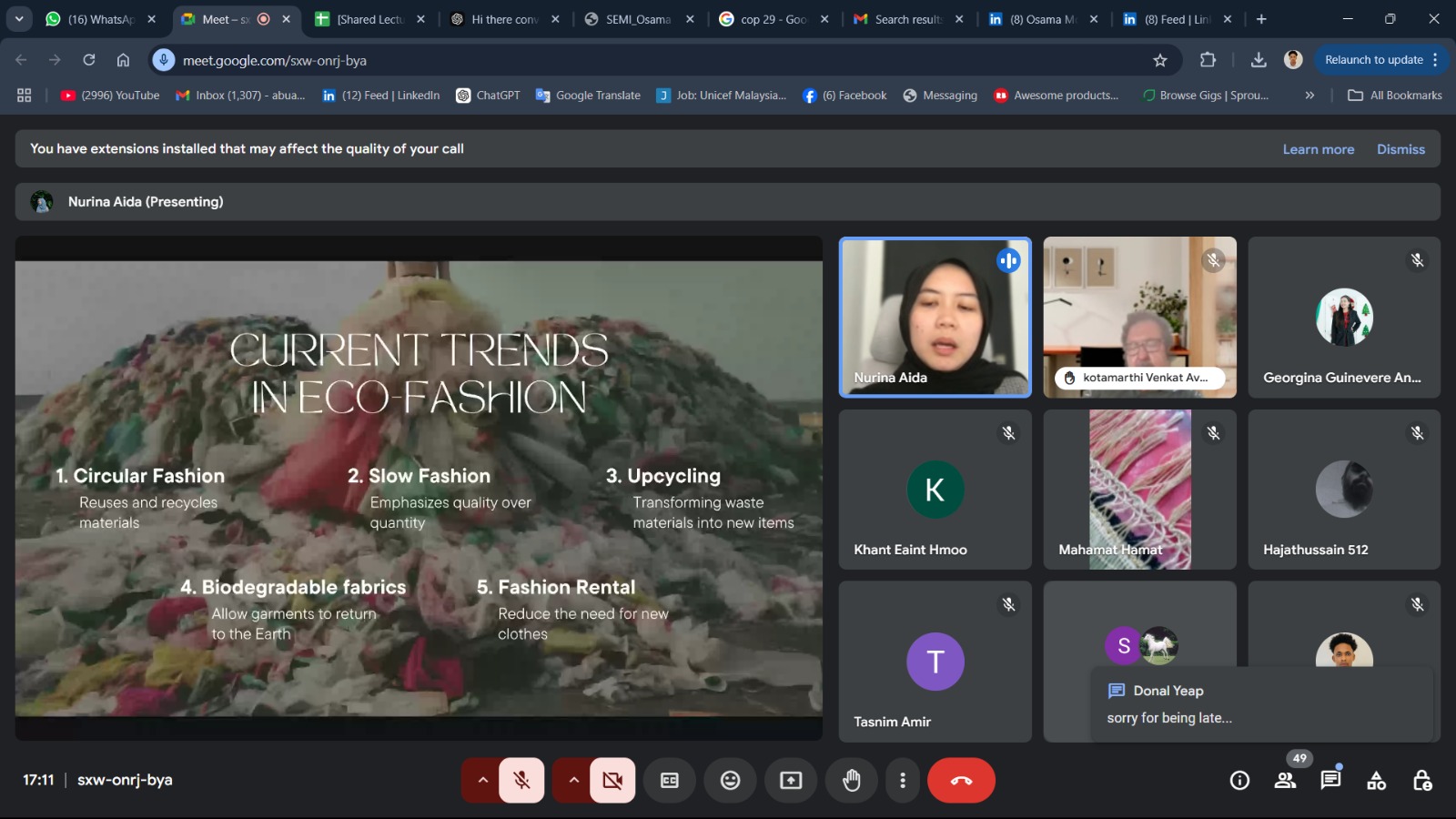Screen dimensions: 1456x819
Task: Click the Learn more link
Action: pyautogui.click(x=1318, y=149)
